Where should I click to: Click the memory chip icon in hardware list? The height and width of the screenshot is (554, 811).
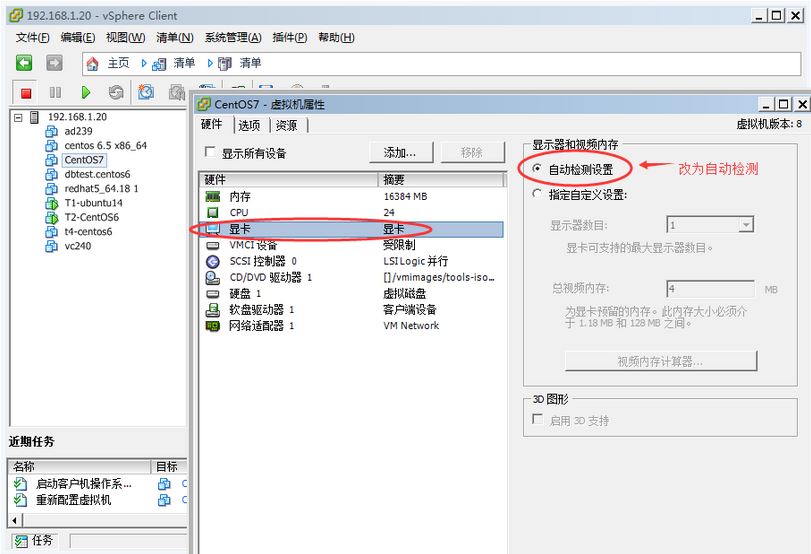(213, 197)
